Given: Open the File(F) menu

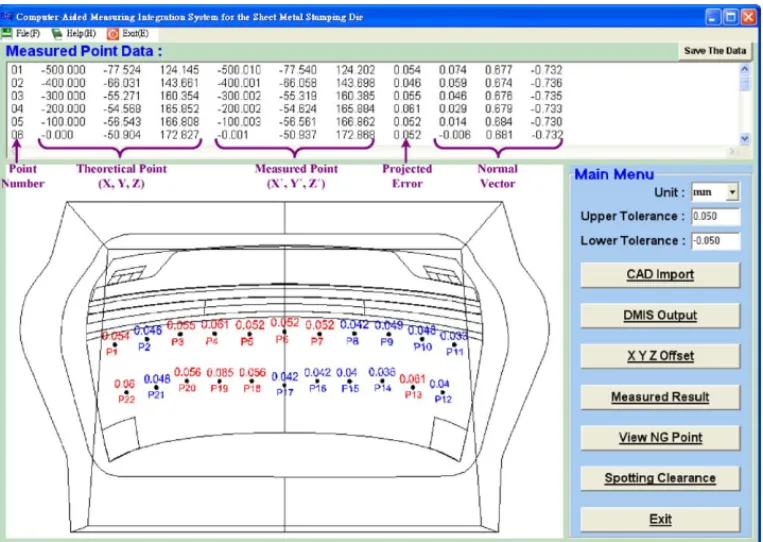Looking at the screenshot, I should [x=27, y=34].
